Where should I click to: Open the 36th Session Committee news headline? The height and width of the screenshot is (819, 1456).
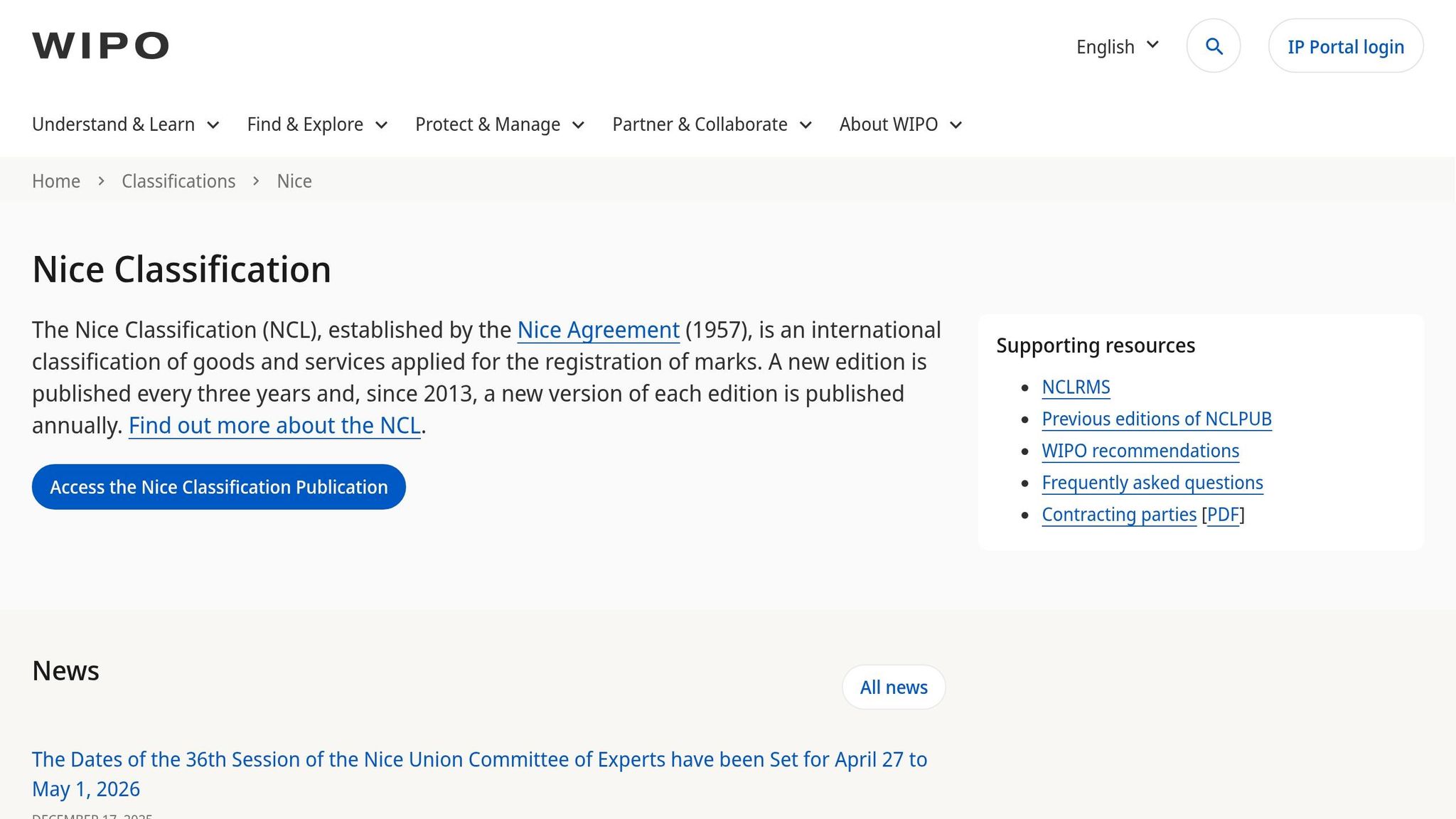click(x=480, y=774)
